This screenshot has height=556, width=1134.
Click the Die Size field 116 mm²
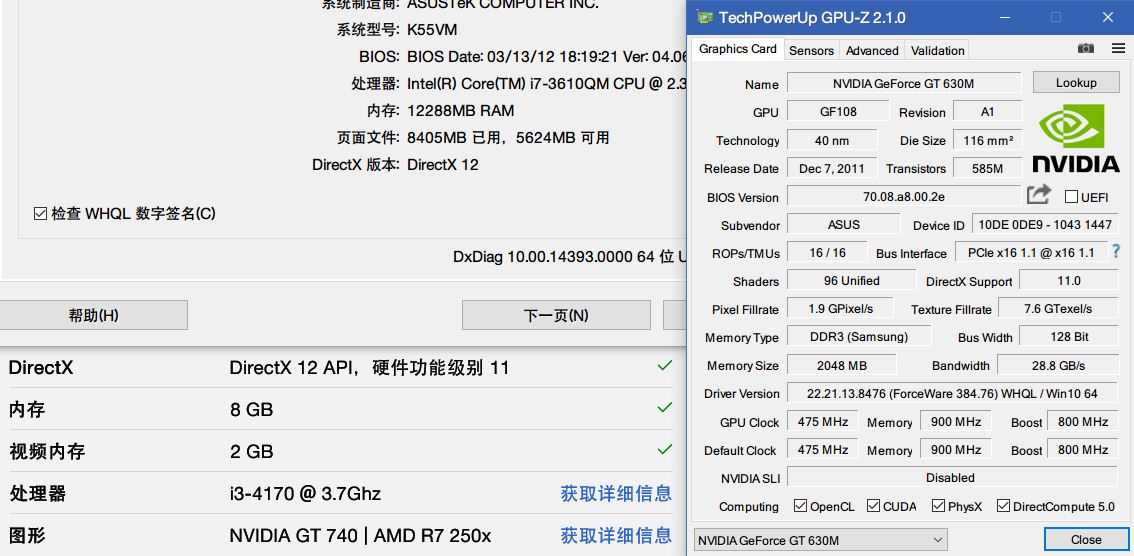tap(987, 140)
